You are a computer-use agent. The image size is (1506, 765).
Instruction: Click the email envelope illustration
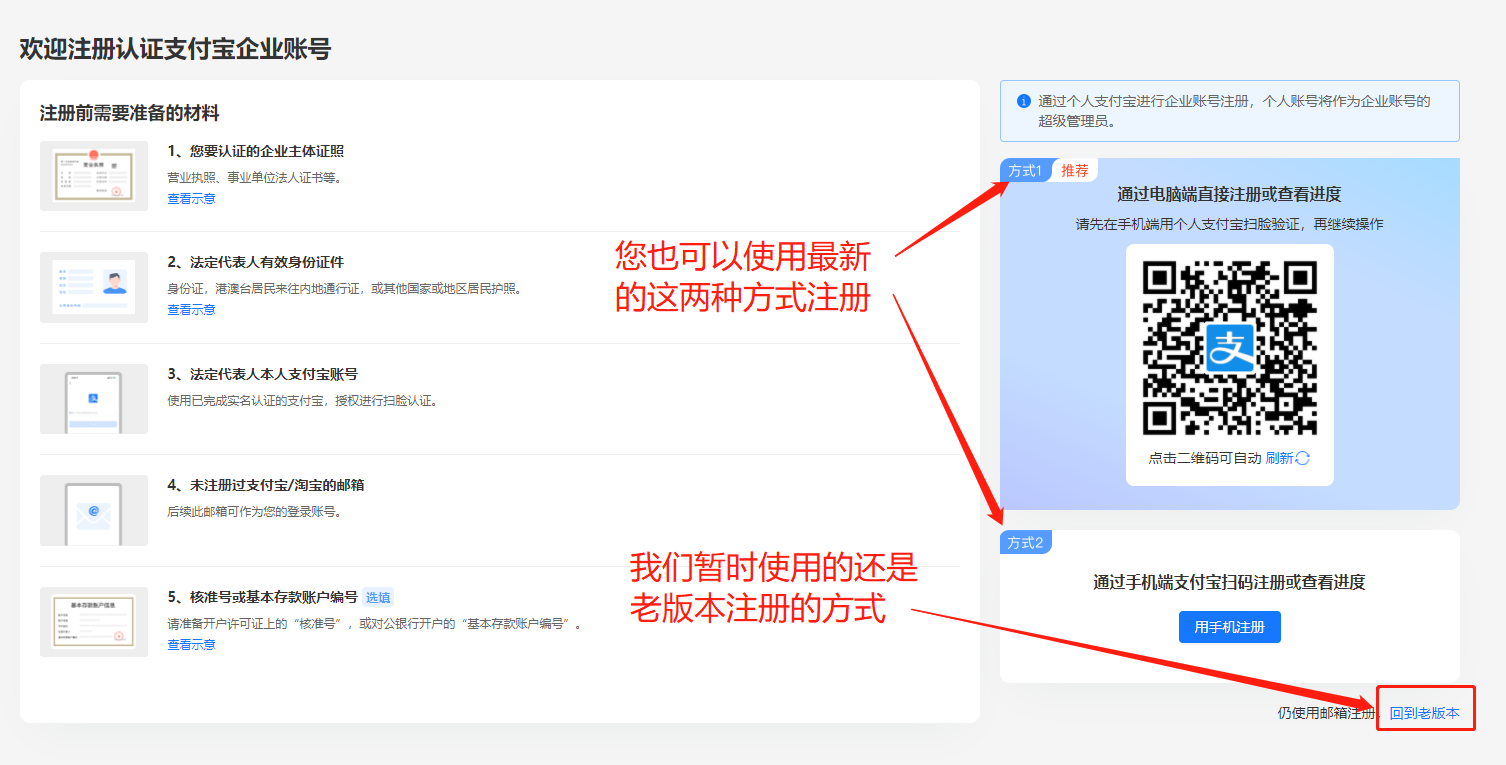coord(94,510)
